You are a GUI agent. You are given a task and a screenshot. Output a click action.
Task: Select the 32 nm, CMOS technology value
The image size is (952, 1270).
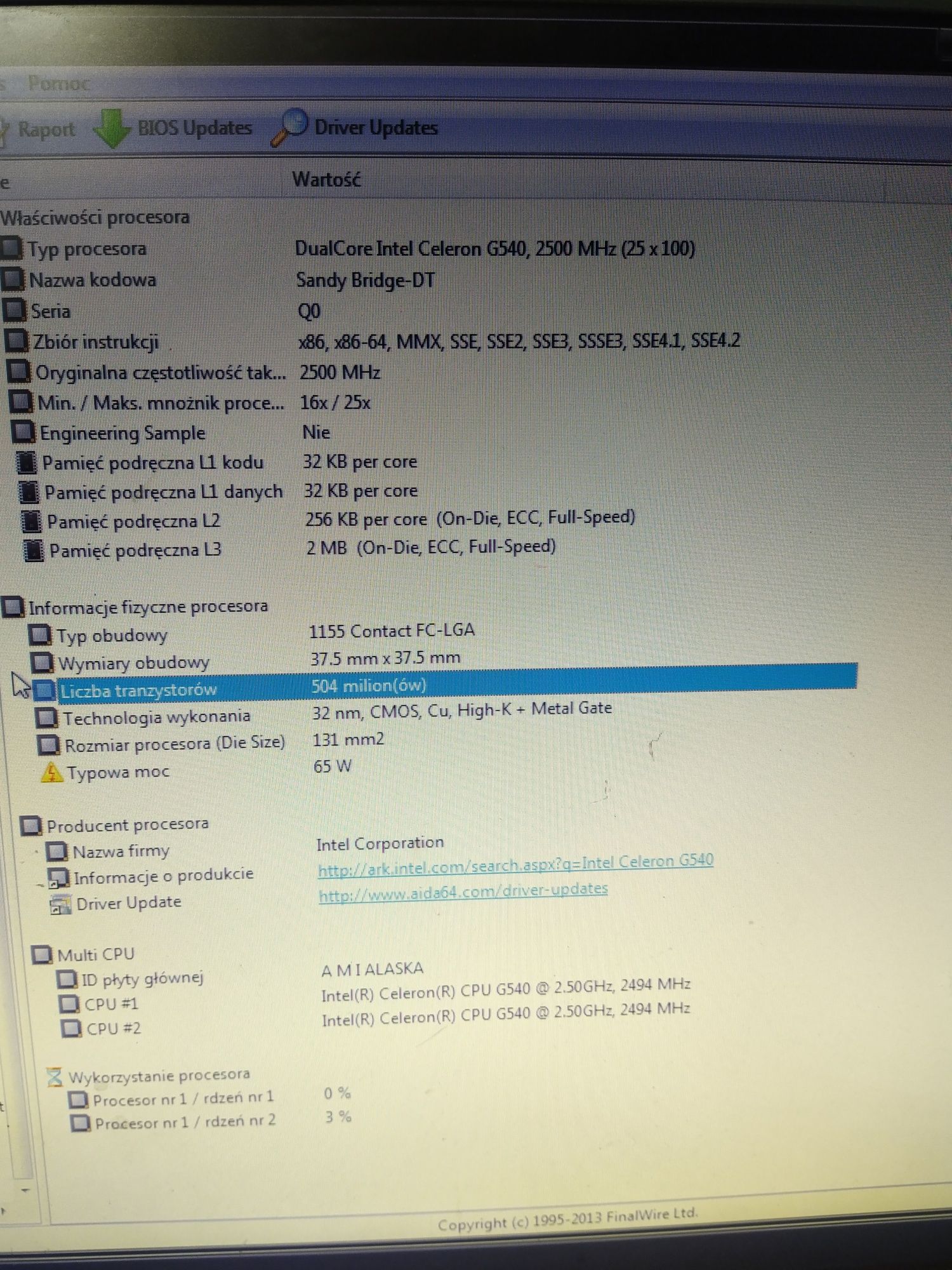pos(462,711)
